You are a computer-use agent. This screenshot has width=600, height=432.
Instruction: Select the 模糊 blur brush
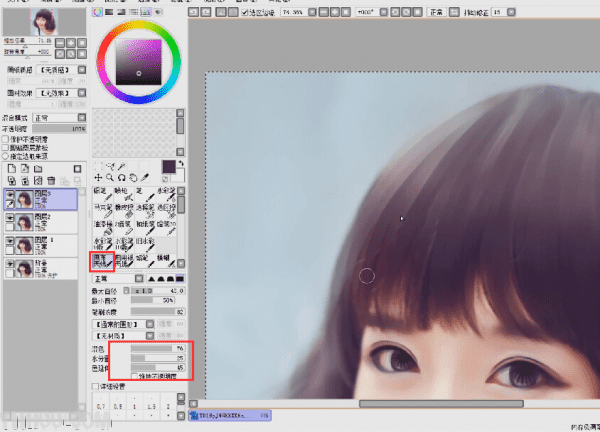coord(166,261)
